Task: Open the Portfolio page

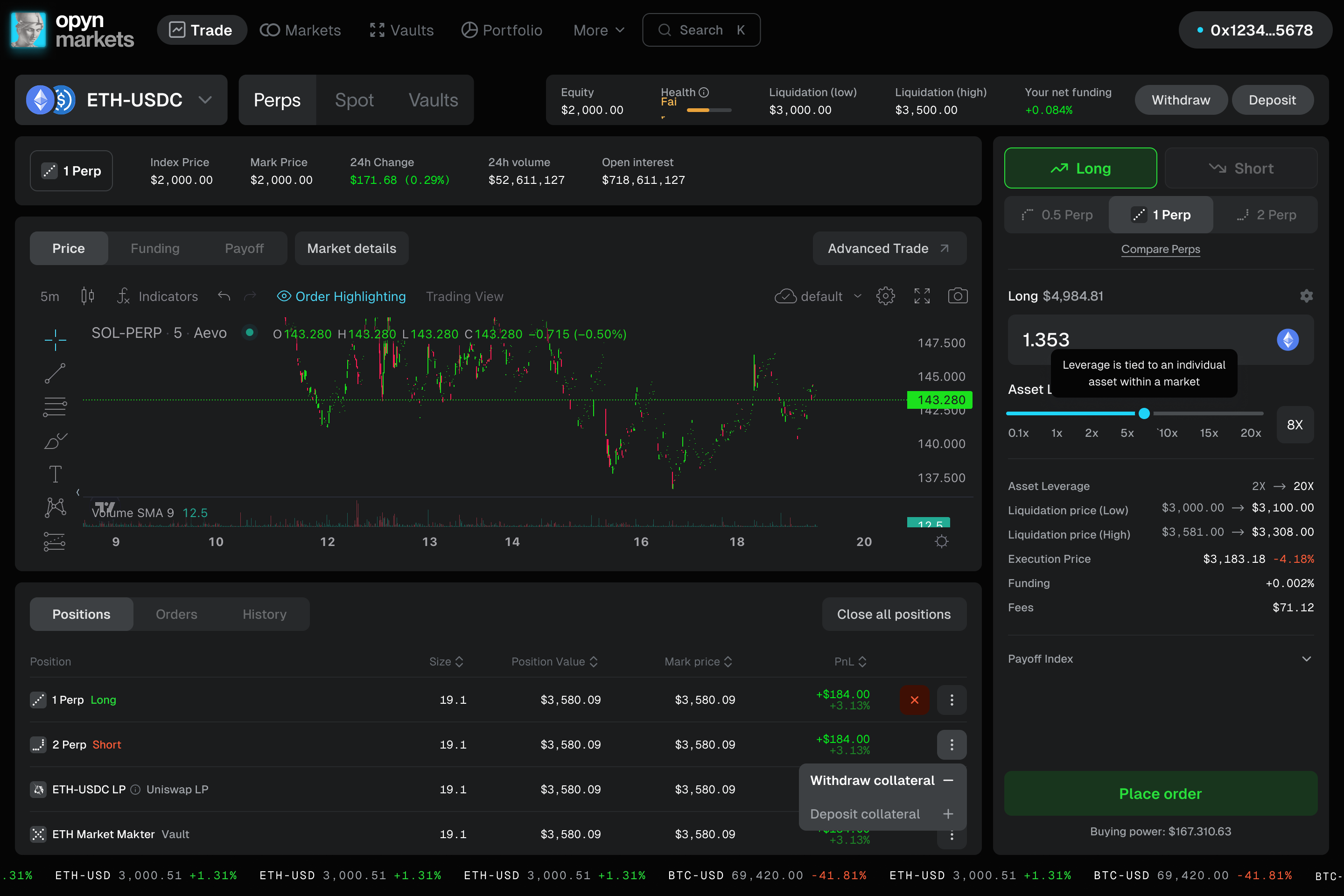Action: coord(502,30)
